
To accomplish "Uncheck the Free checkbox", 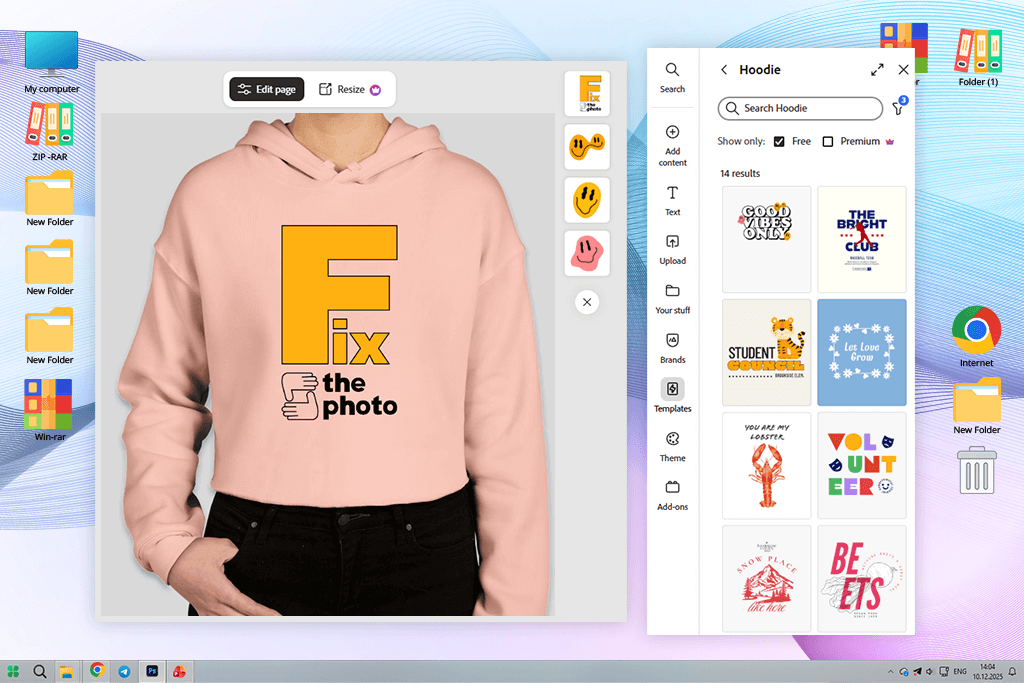I will tap(779, 142).
